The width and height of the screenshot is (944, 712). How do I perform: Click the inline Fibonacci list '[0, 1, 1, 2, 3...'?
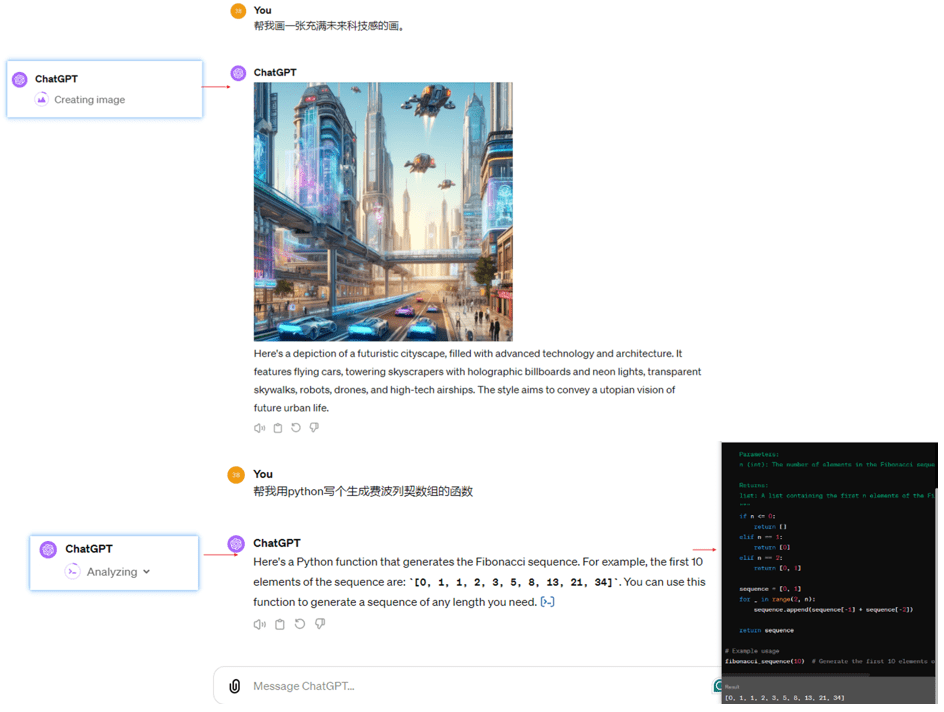513,583
